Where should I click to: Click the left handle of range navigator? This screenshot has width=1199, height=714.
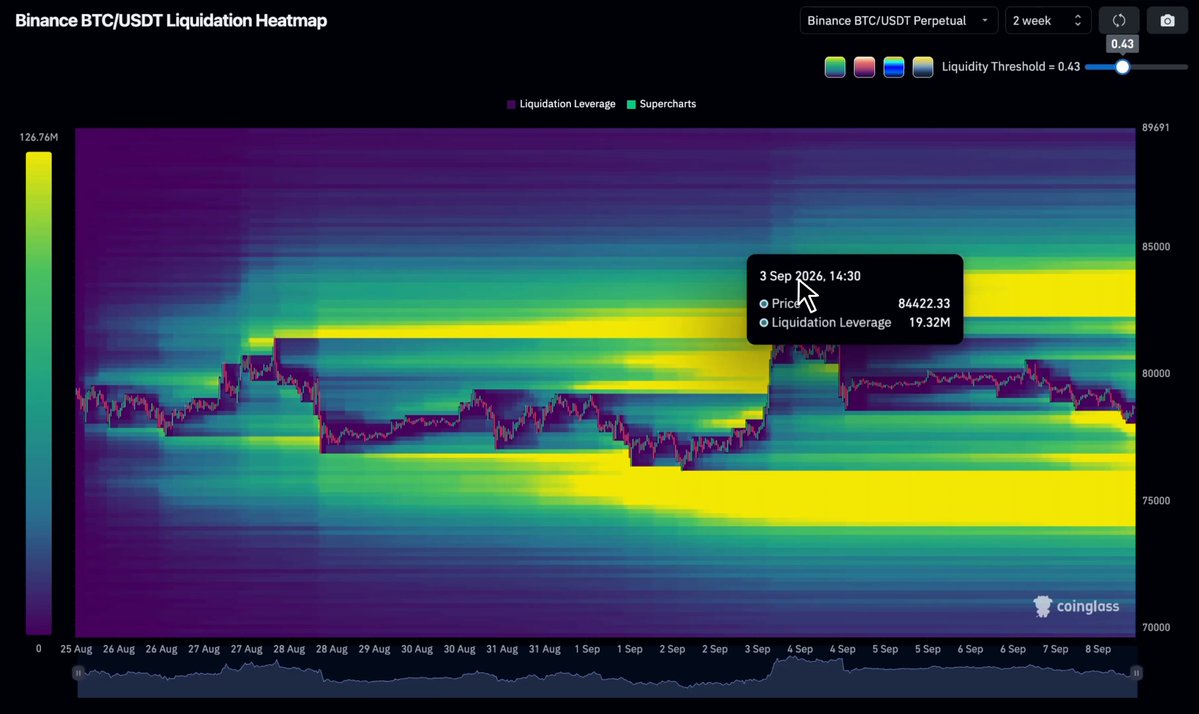(77, 673)
